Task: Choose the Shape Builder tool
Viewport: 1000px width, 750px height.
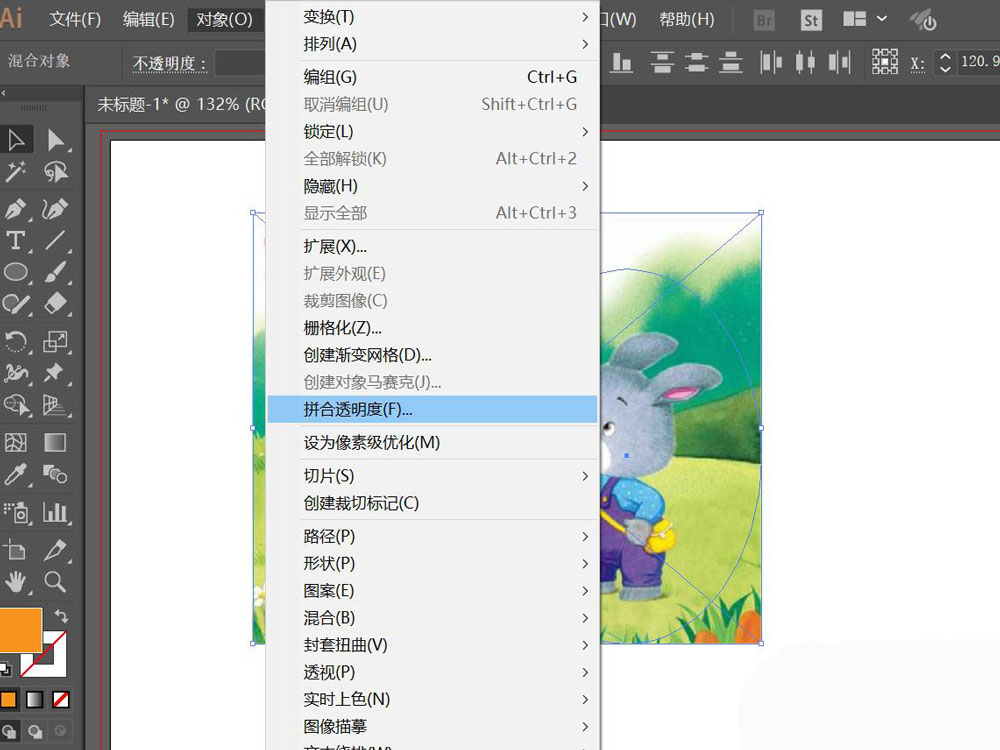Action: (x=16, y=405)
